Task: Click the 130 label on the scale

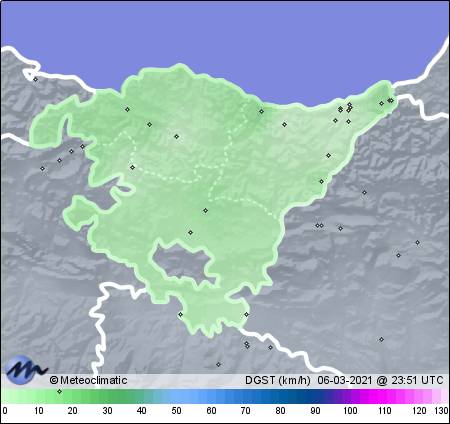Action: [441, 411]
